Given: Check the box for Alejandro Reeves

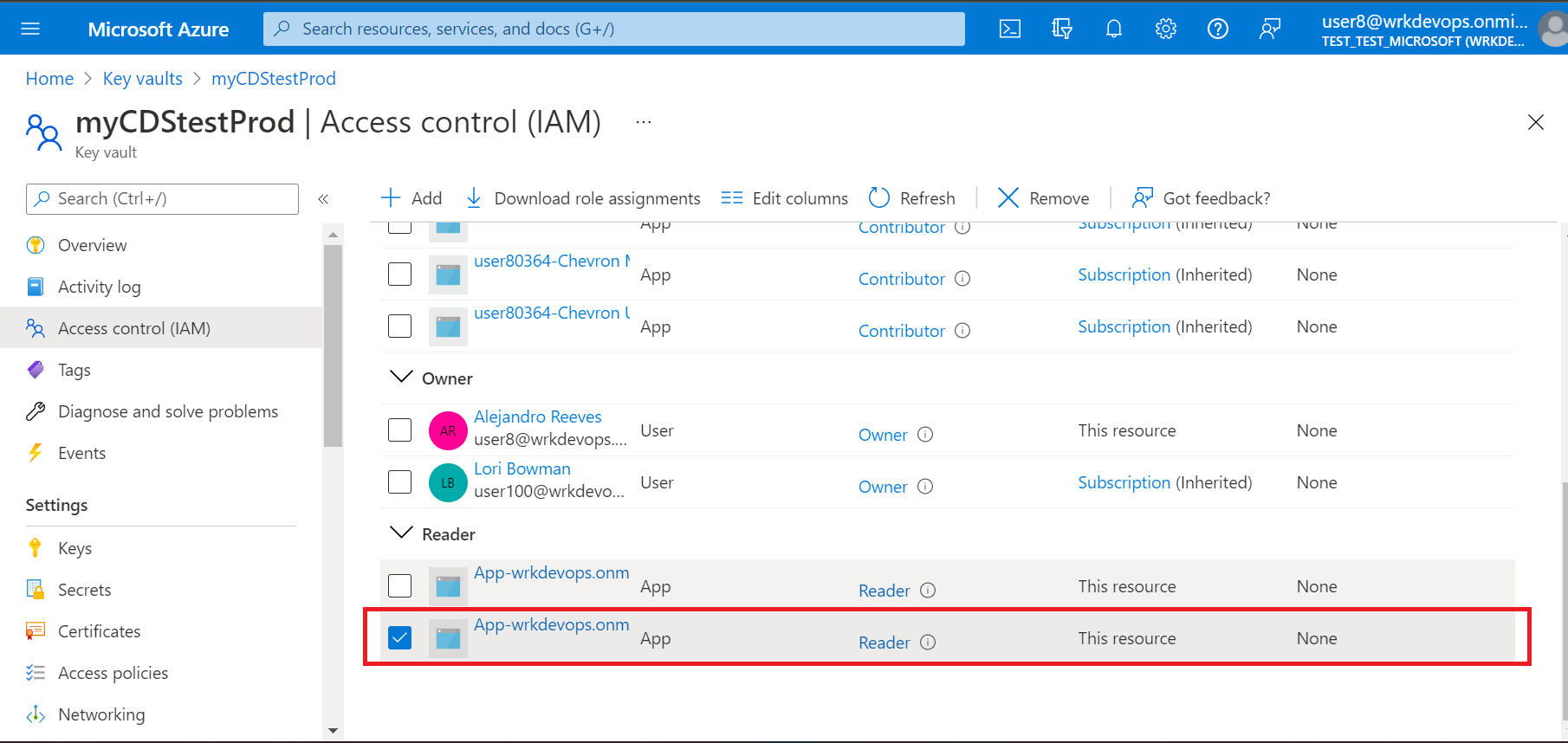Looking at the screenshot, I should pyautogui.click(x=399, y=430).
